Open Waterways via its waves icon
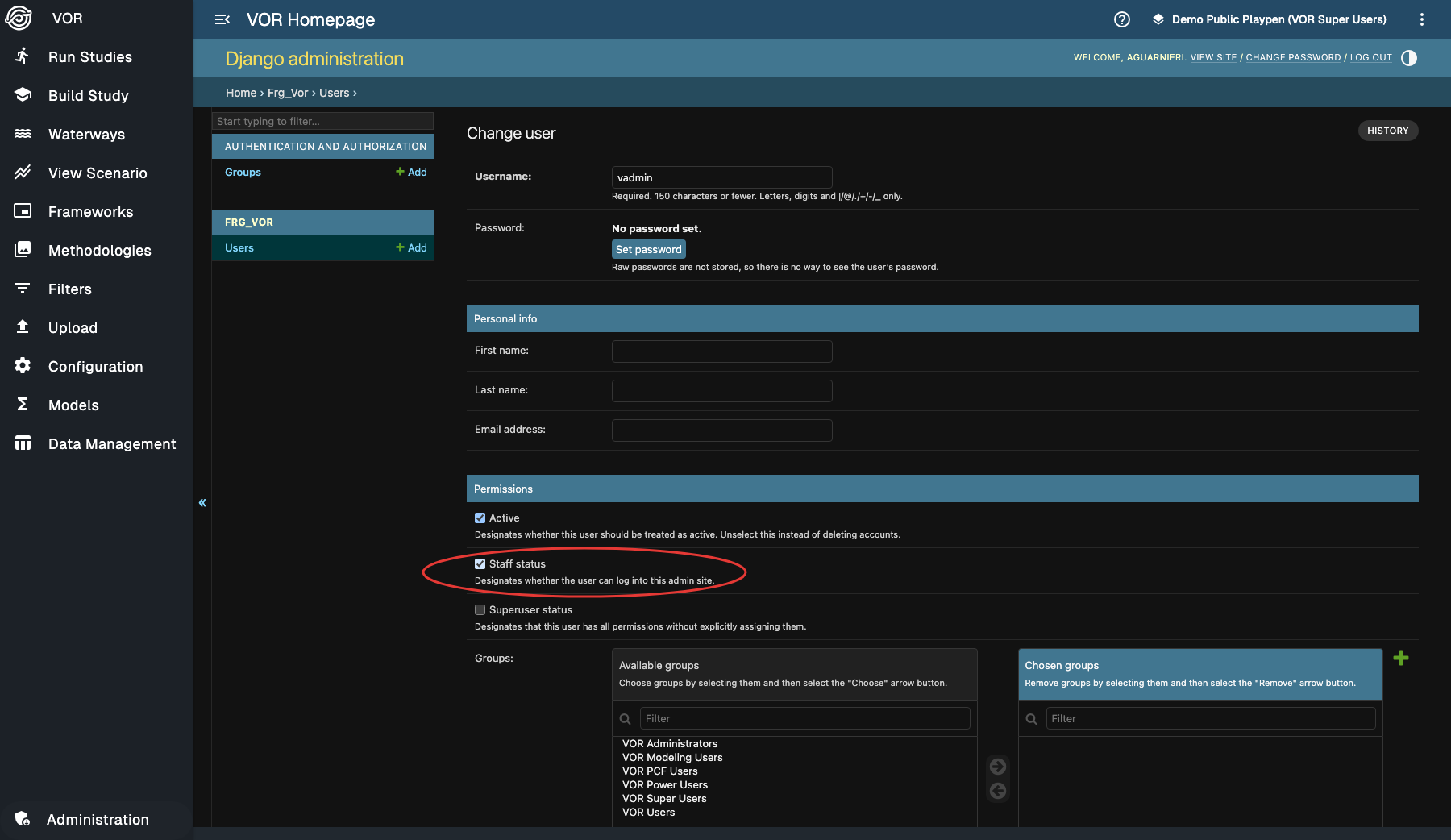 coord(23,134)
